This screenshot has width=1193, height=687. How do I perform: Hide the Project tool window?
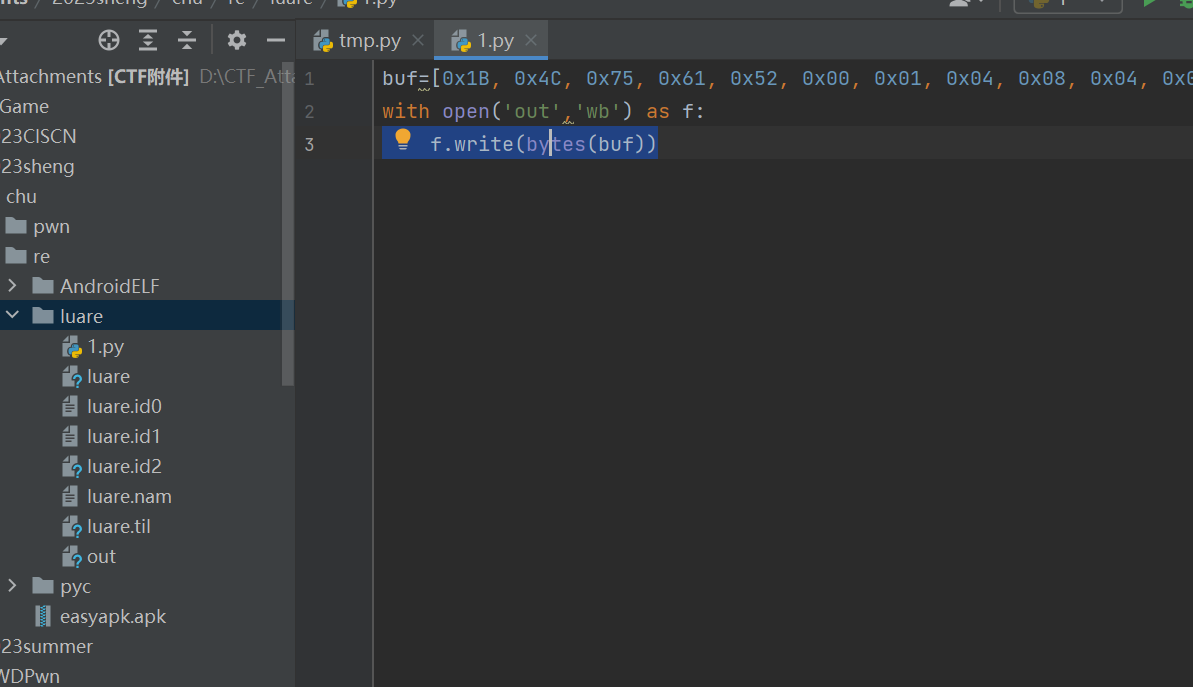point(276,40)
